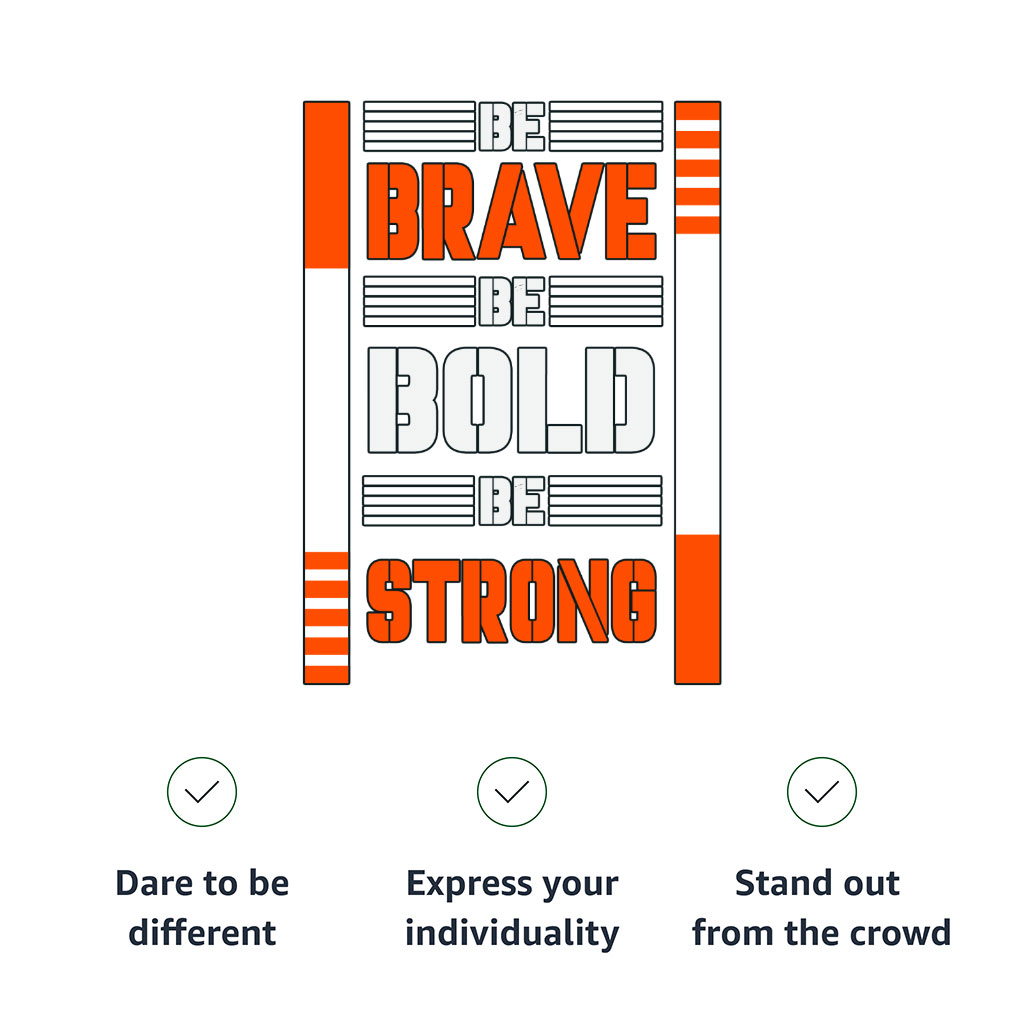Click the checkmark icon above "Dare to be different"

(x=202, y=792)
